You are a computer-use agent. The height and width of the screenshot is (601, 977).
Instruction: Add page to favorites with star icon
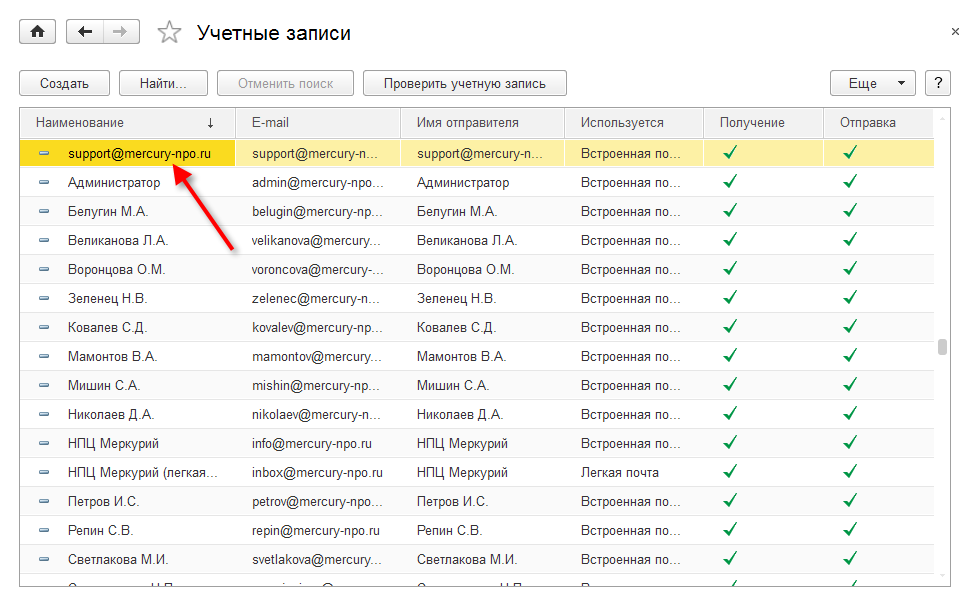point(169,33)
